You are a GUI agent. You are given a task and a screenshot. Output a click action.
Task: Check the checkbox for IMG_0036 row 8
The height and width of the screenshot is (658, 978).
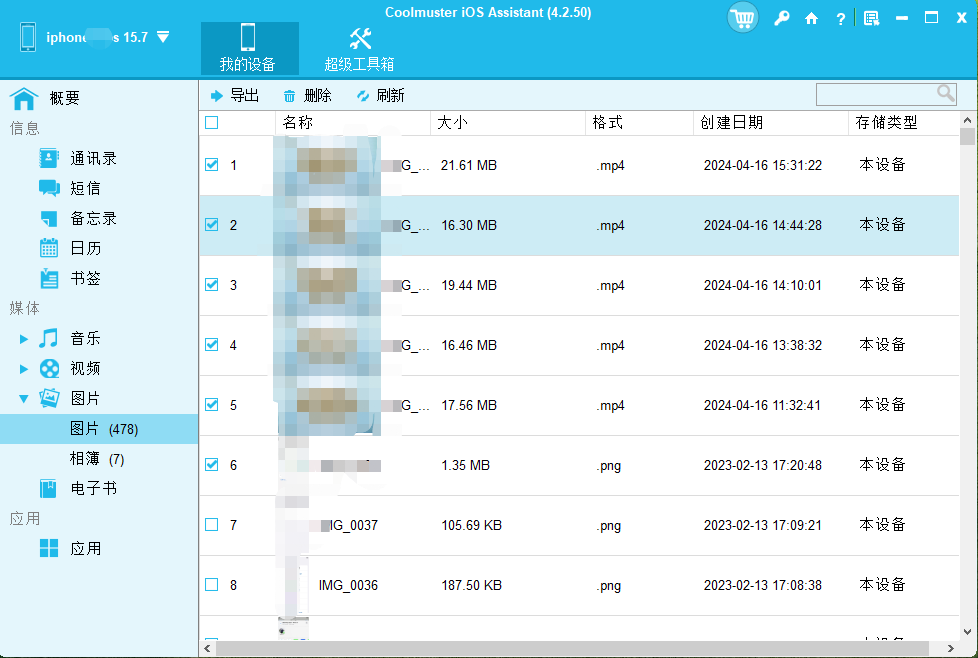click(211, 584)
